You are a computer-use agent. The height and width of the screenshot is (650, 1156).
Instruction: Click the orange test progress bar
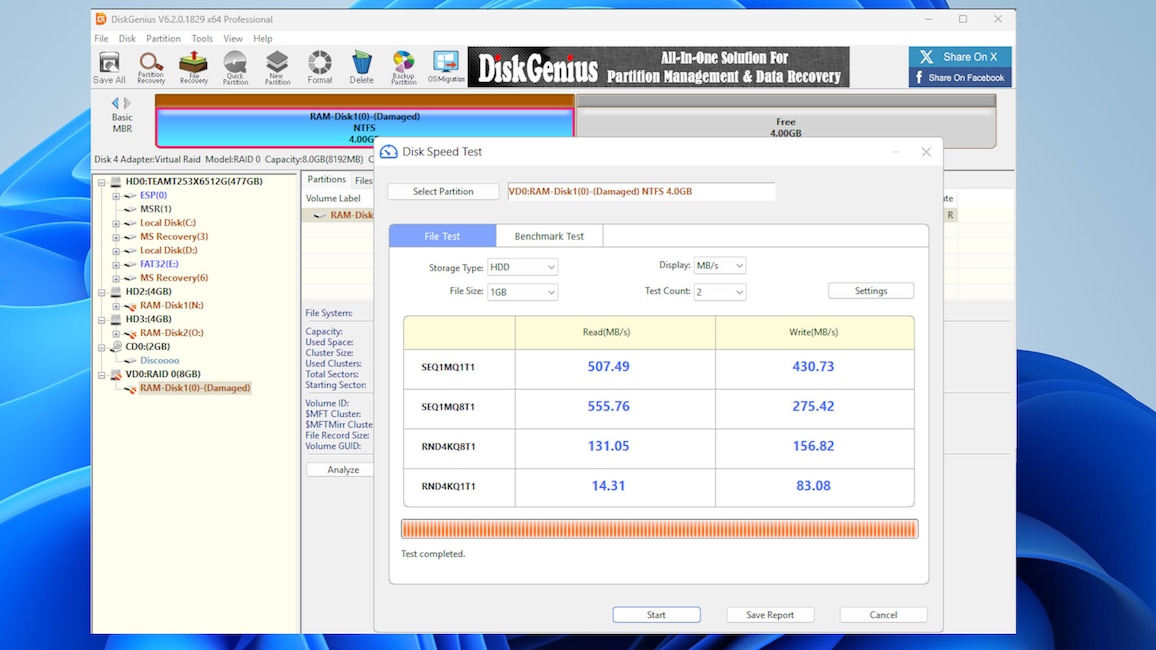[x=659, y=528]
